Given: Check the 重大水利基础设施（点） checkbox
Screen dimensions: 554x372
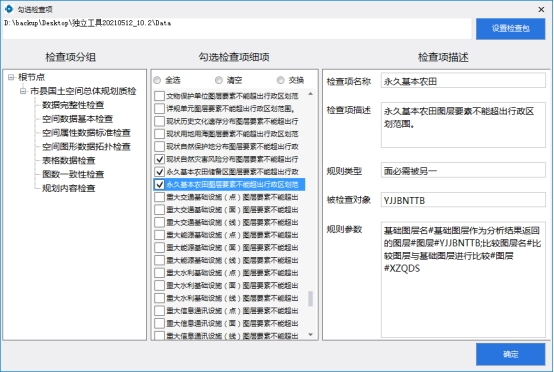Looking at the screenshot, I should click(x=160, y=273).
